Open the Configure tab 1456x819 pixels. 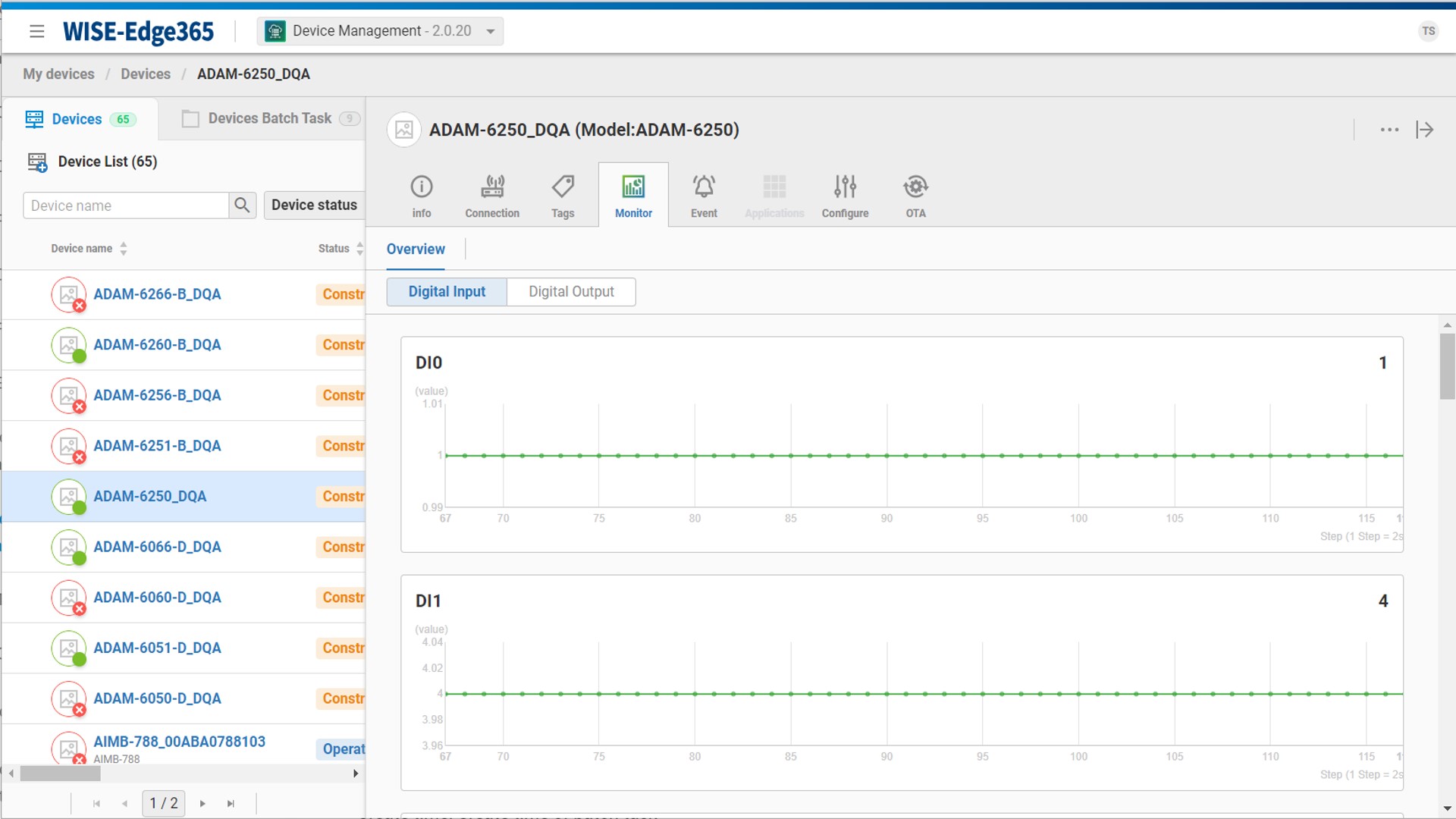[x=845, y=196]
